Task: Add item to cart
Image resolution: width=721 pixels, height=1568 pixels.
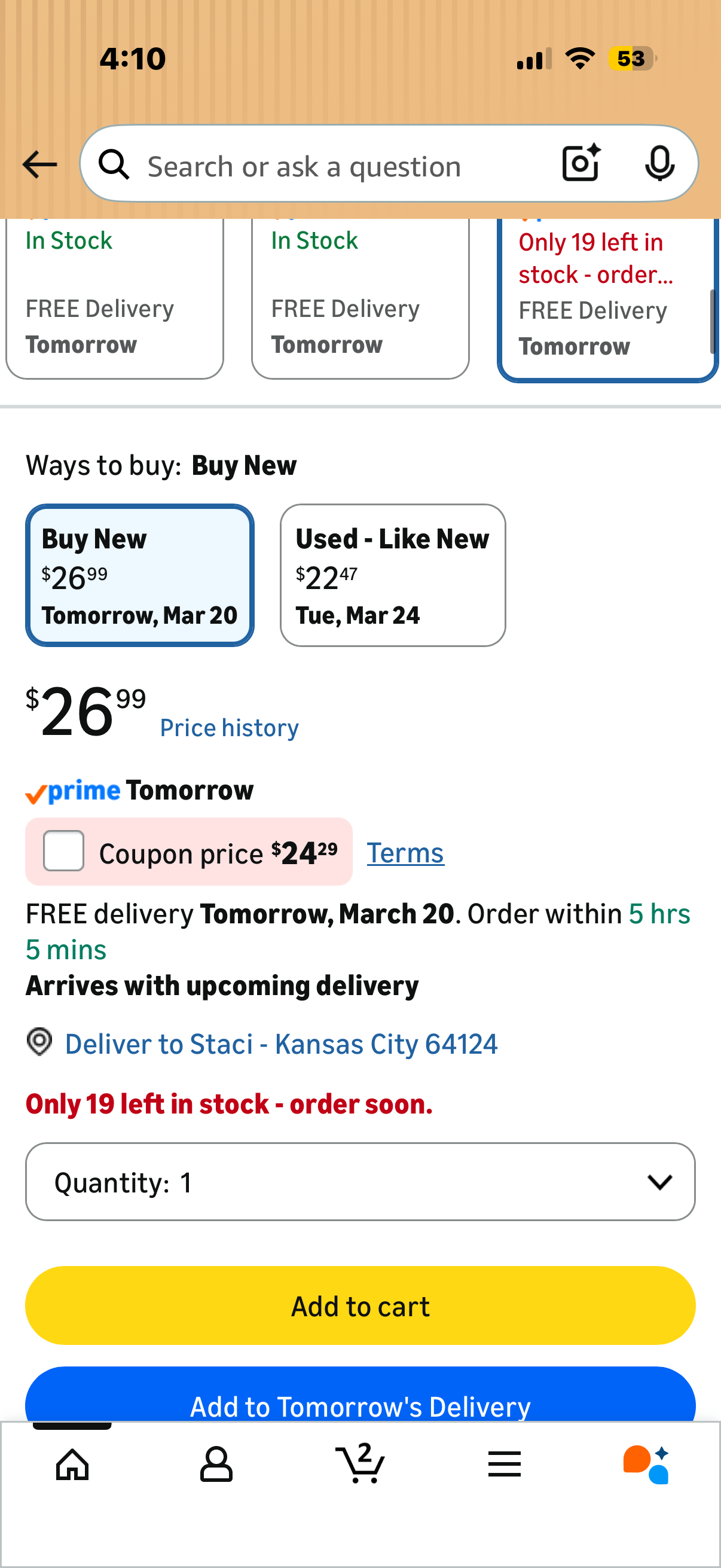Action: 360,1305
